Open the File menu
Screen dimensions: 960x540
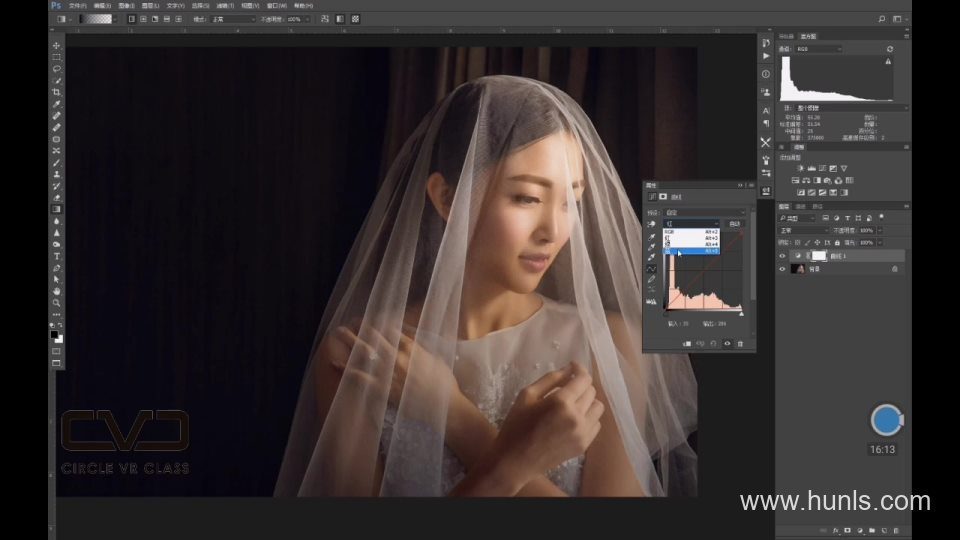[x=77, y=5]
